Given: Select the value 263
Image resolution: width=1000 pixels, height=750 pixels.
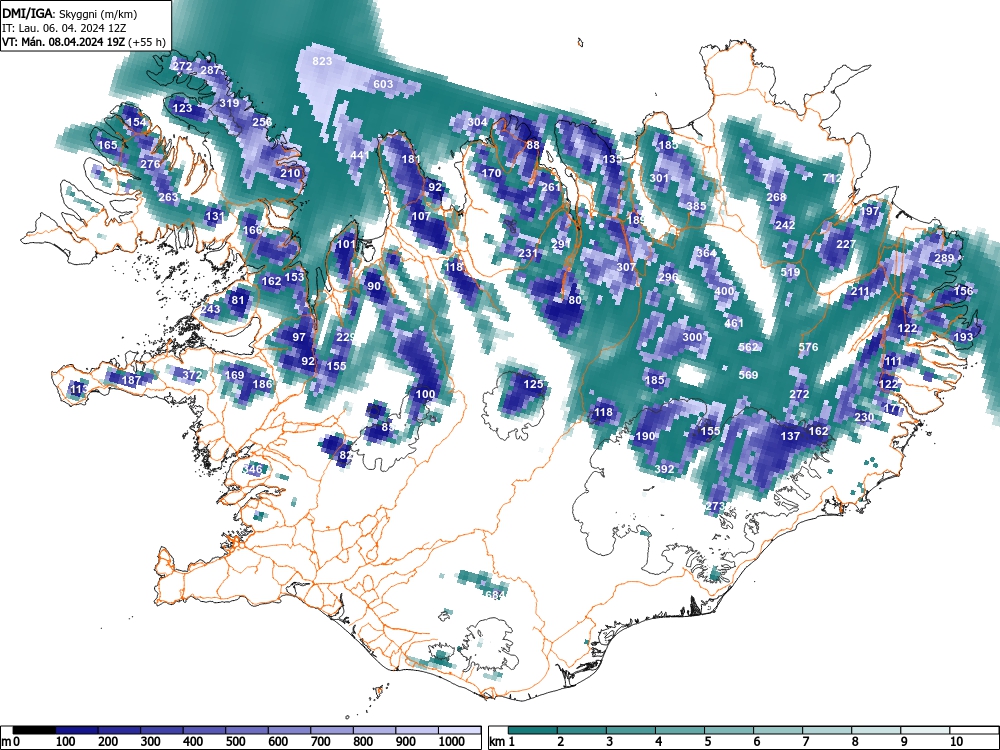Looking at the screenshot, I should click(168, 197).
